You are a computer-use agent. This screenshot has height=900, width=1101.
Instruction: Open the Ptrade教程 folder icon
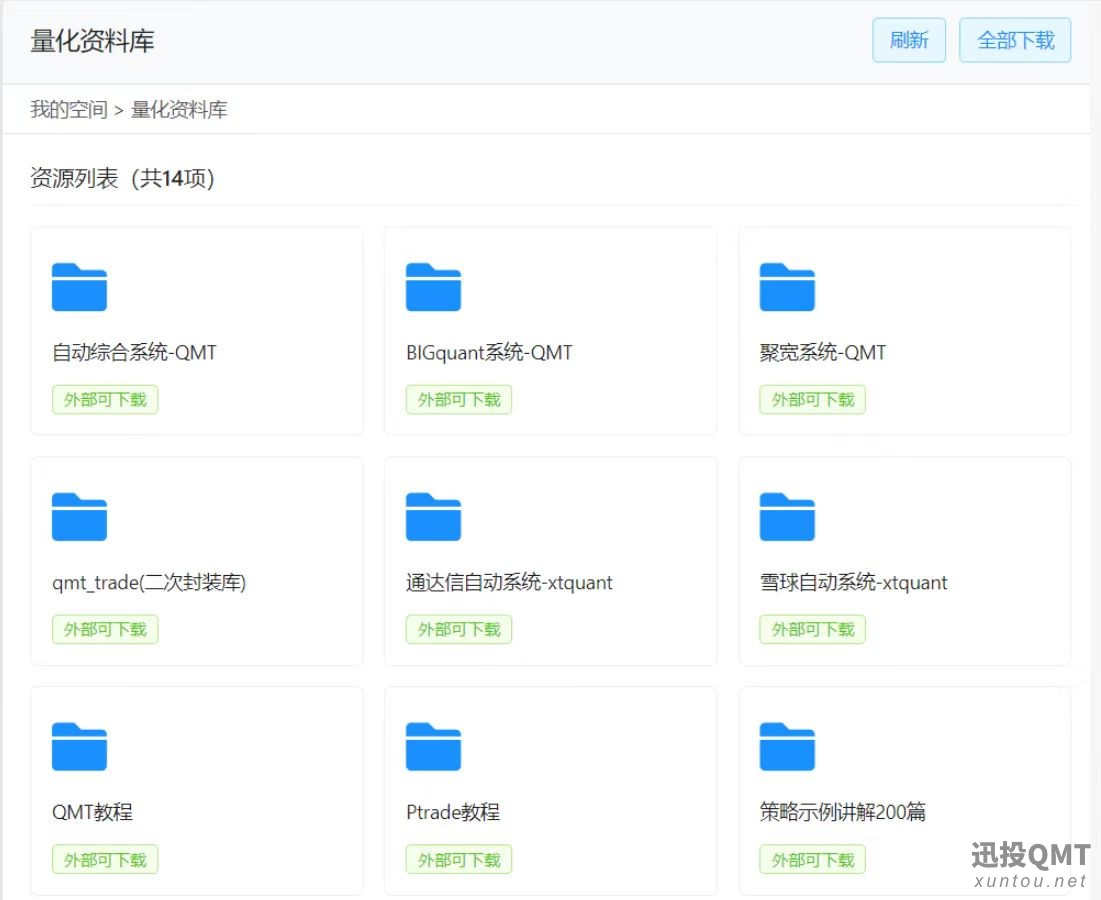coord(433,747)
